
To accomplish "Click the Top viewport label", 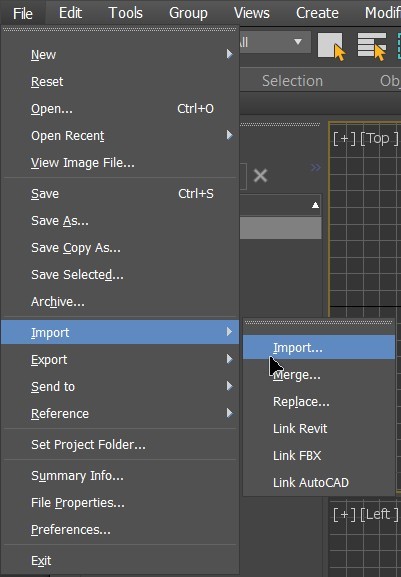I will (x=379, y=139).
